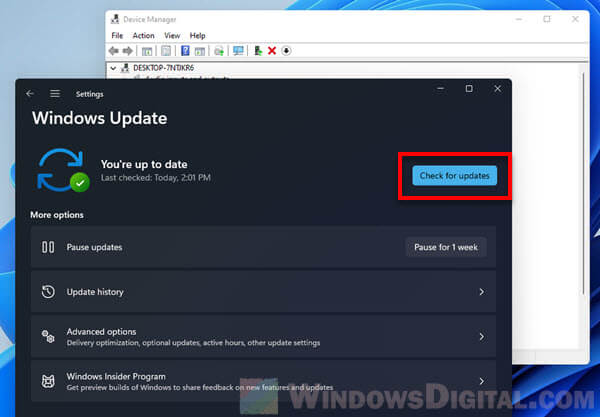Click the Back arrow in Device Manager toolbar
This screenshot has width=600, height=417.
tap(114, 50)
